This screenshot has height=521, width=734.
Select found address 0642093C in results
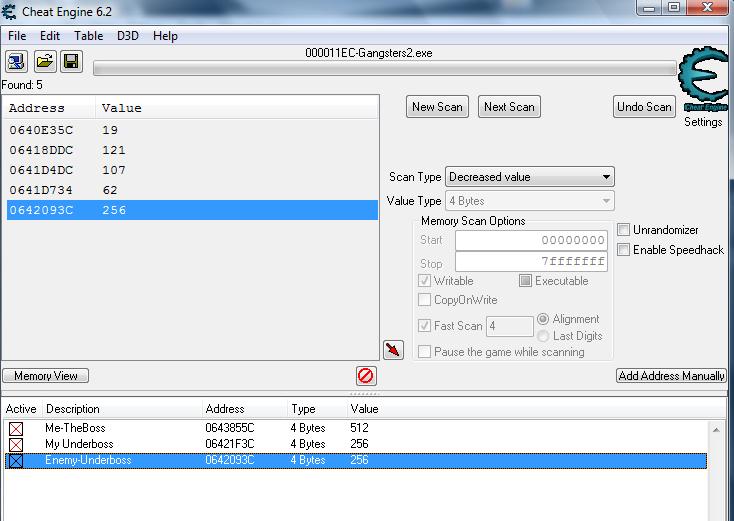coord(192,210)
